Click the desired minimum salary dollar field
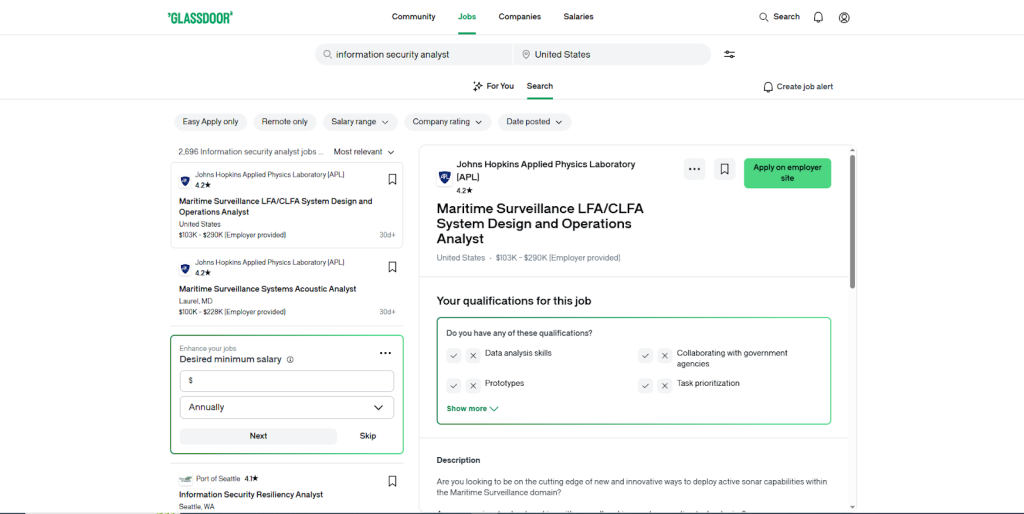Viewport: 1024px width, 514px height. (287, 381)
